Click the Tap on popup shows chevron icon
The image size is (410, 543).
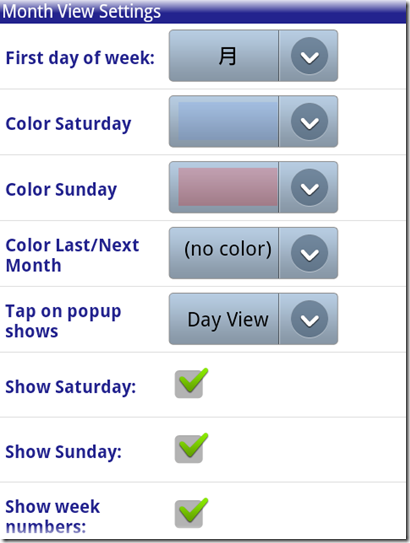pos(309,319)
